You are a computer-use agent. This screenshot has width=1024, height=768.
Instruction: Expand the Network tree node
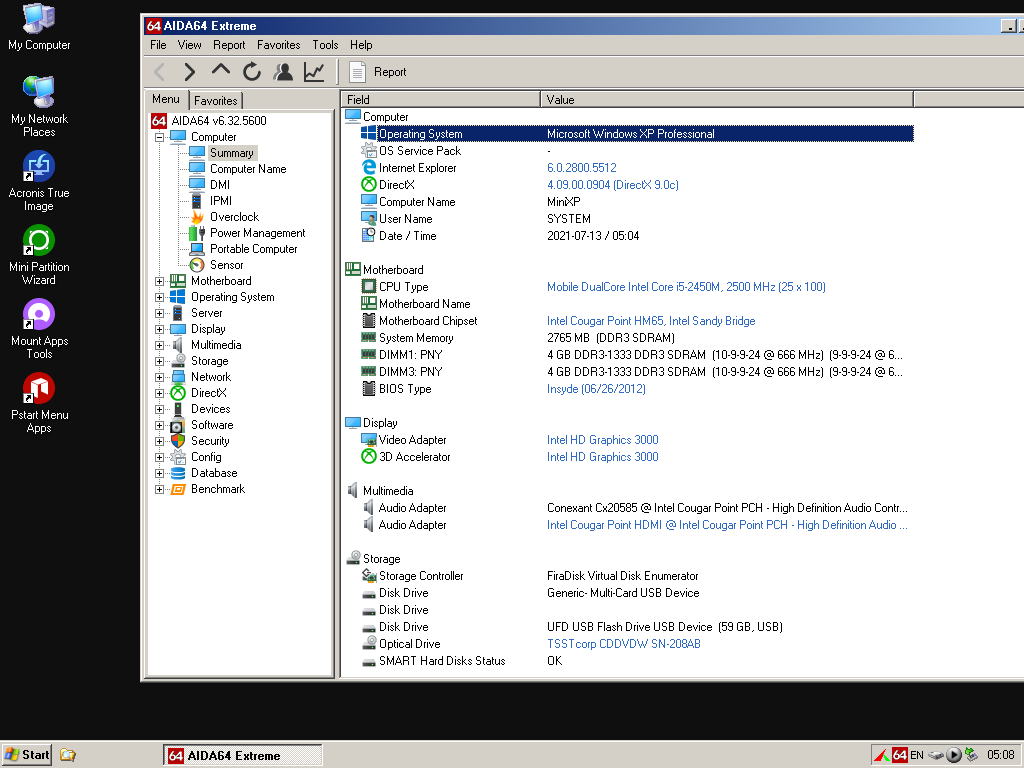point(159,377)
